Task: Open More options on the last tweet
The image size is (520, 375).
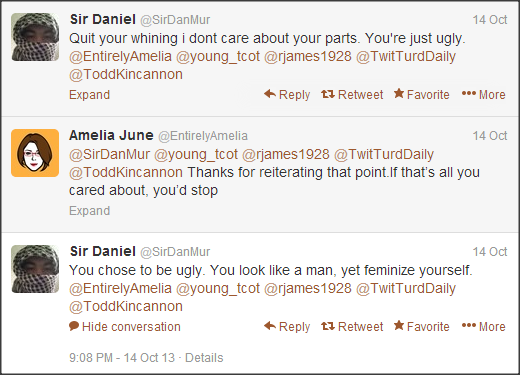Action: click(484, 327)
